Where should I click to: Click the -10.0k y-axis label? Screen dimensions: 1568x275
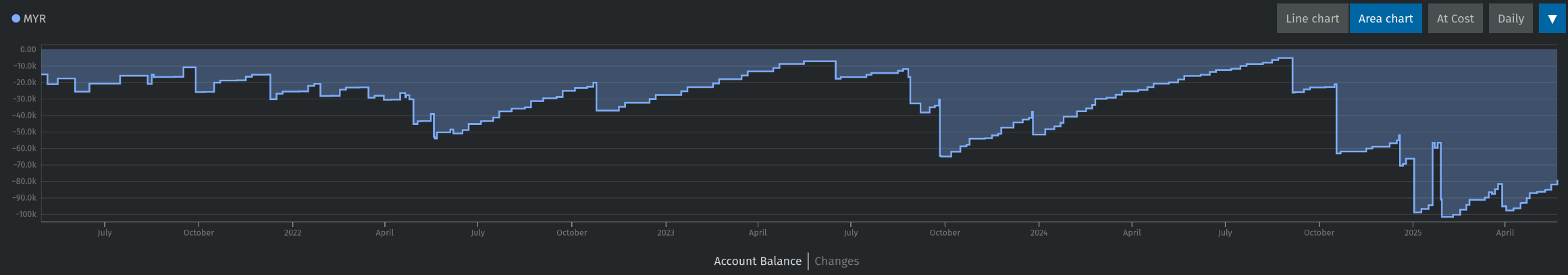coord(25,66)
